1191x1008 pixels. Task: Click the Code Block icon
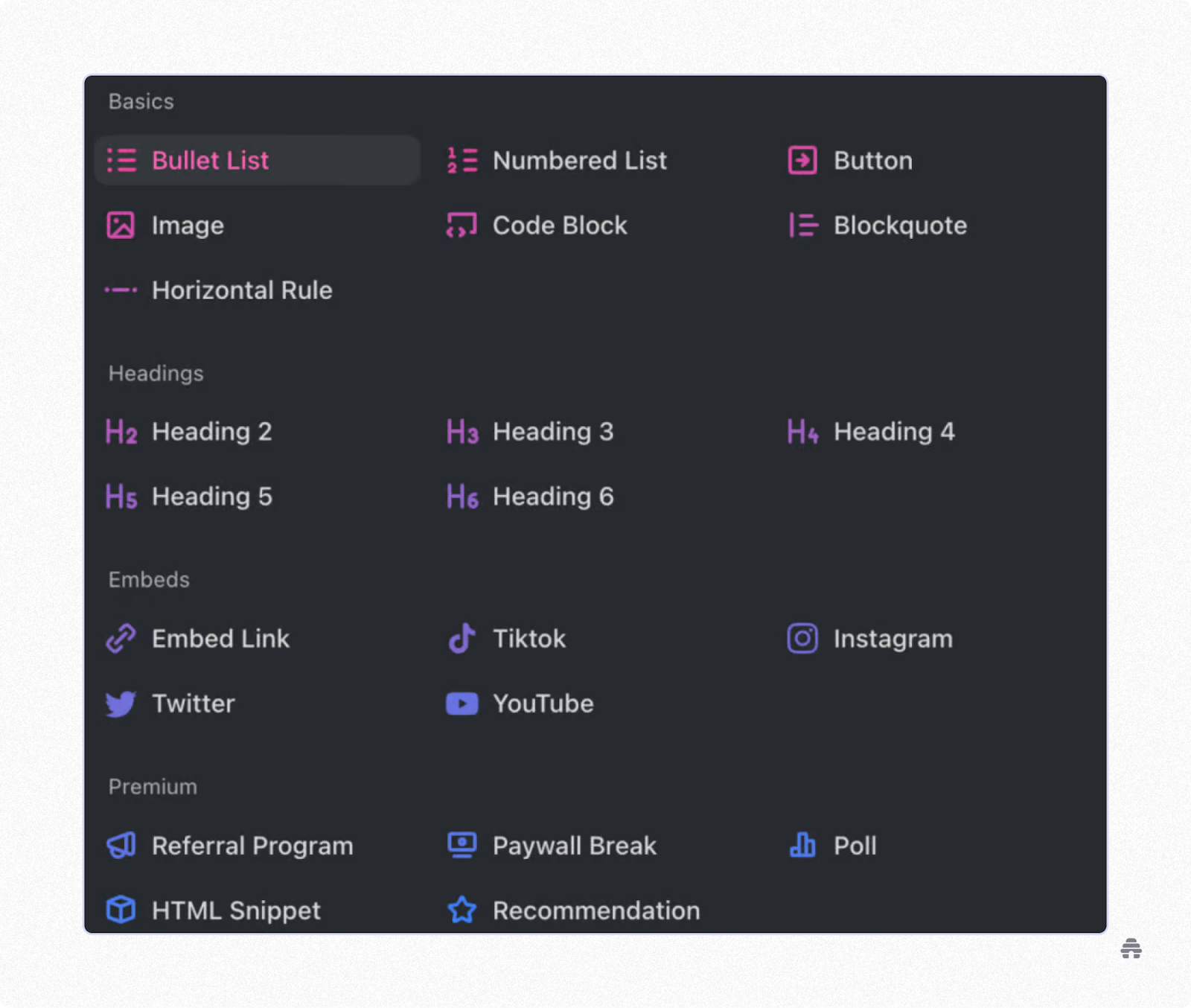[462, 225]
